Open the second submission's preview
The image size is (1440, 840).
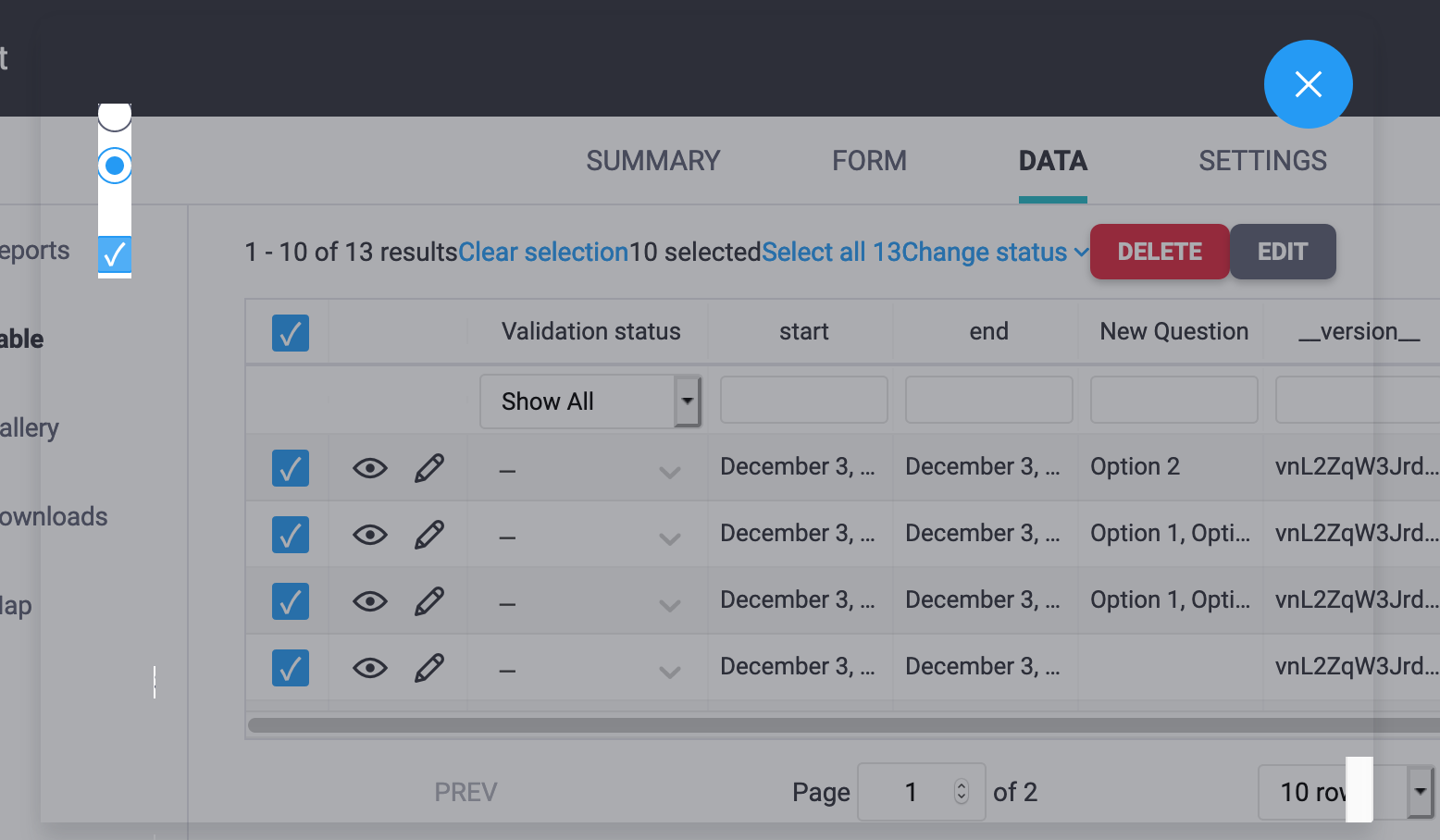(369, 534)
